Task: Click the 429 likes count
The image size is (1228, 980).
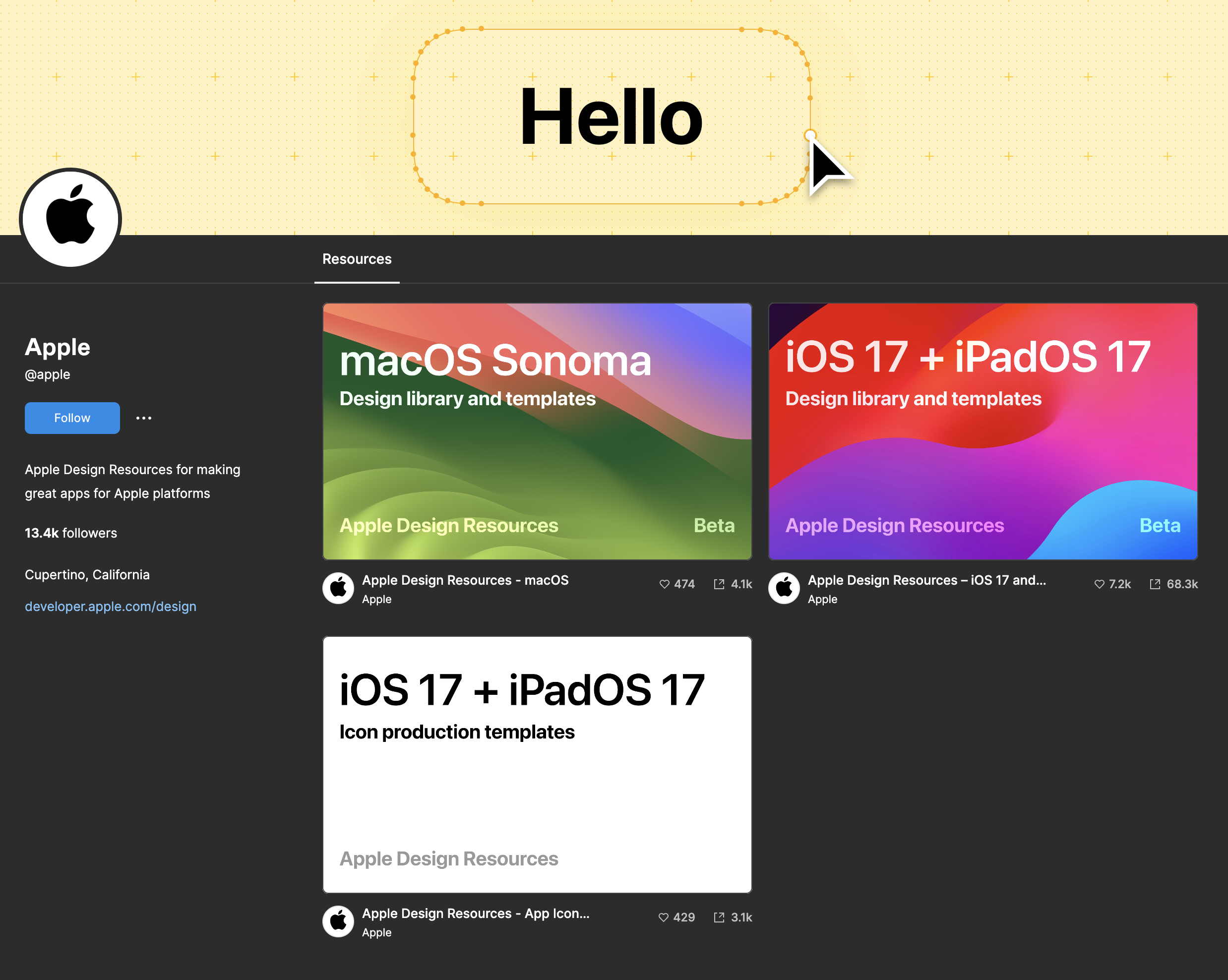Action: tap(684, 917)
